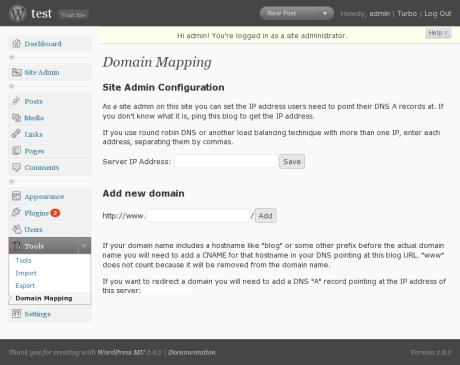The height and width of the screenshot is (365, 460).
Task: Open the Site Admin menu
Action: point(42,72)
